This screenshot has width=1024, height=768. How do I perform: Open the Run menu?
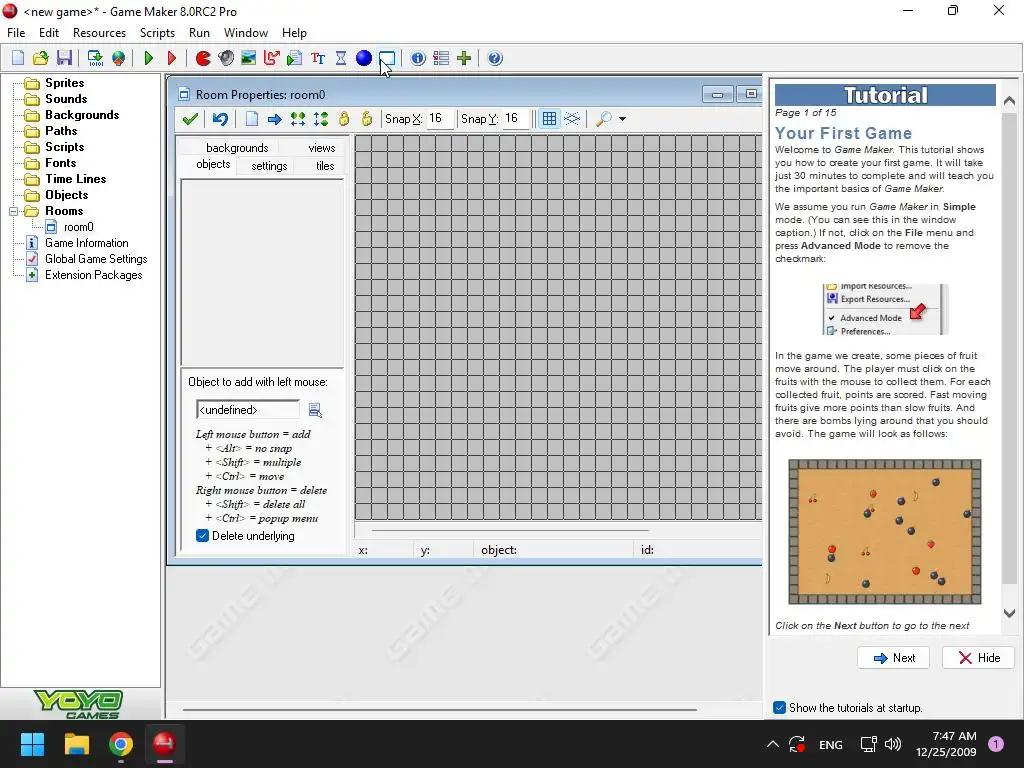pos(199,33)
